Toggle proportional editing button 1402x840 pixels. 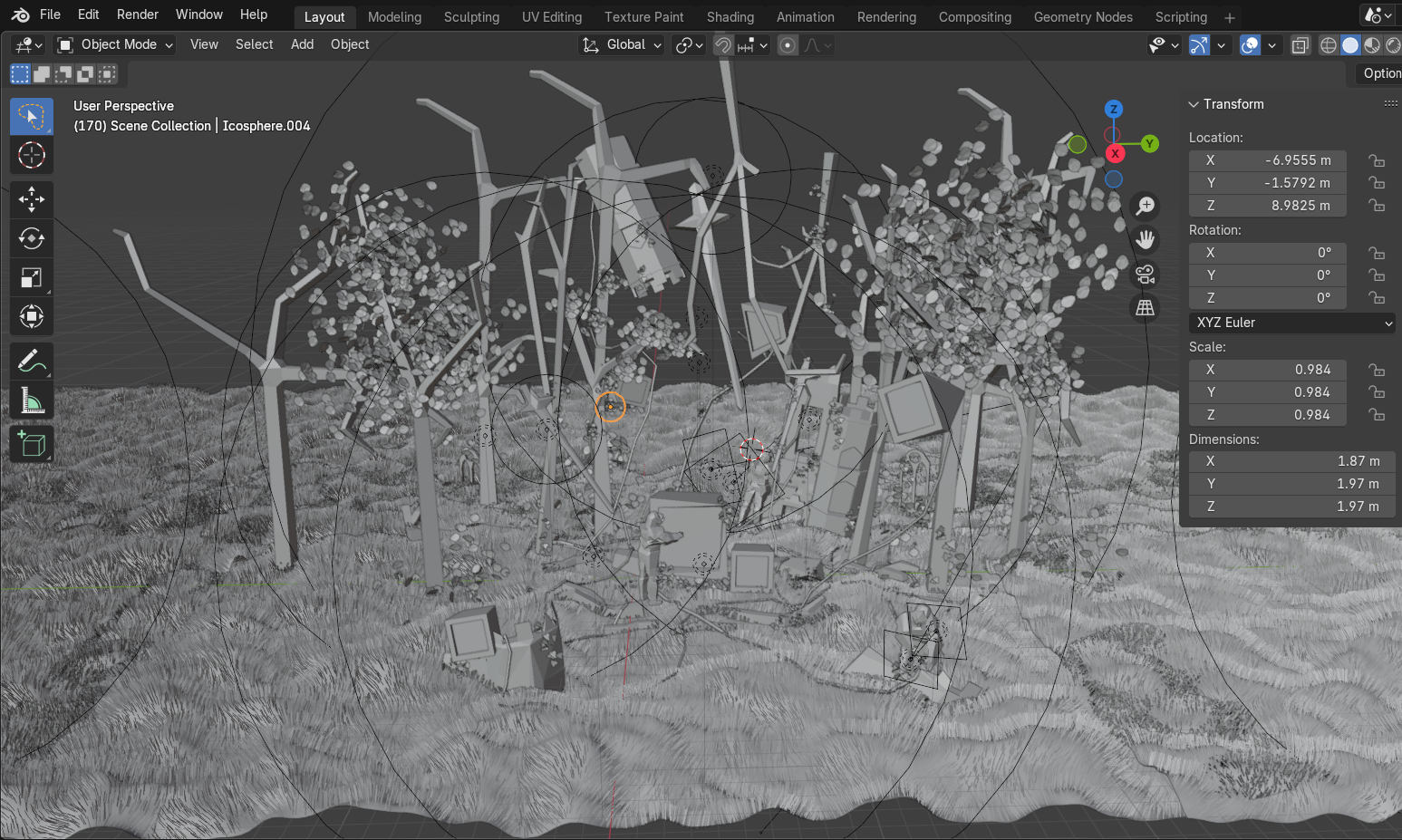tap(788, 45)
